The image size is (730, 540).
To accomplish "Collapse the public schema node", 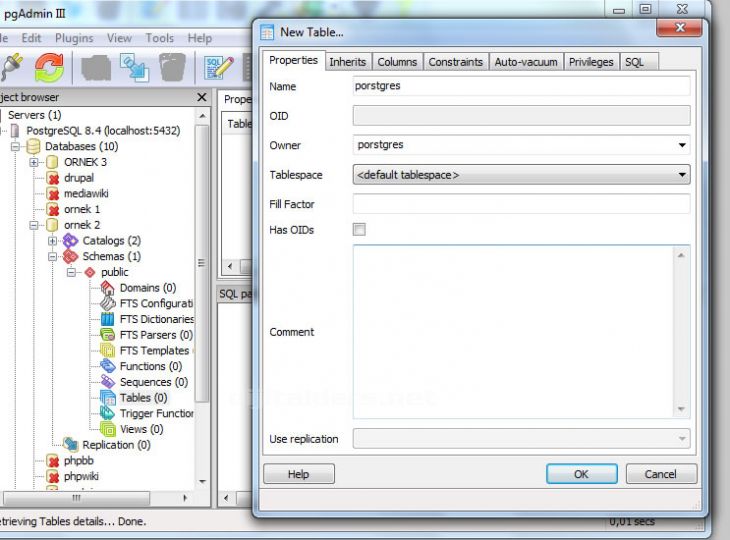I will [x=71, y=272].
